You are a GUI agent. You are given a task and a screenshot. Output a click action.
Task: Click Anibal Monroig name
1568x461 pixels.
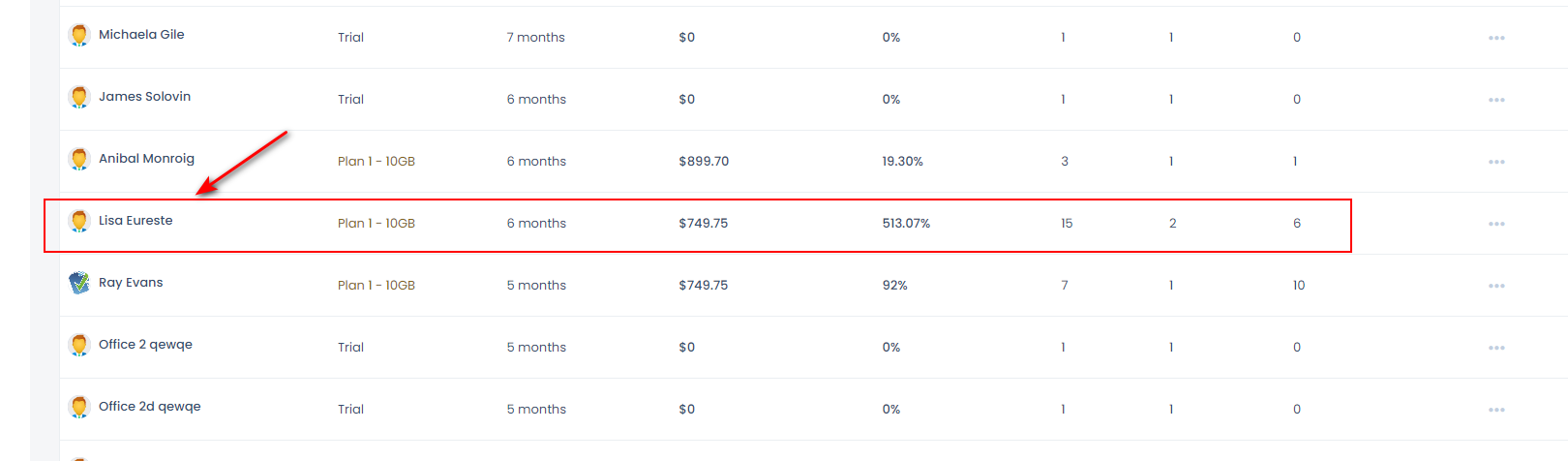[x=146, y=159]
